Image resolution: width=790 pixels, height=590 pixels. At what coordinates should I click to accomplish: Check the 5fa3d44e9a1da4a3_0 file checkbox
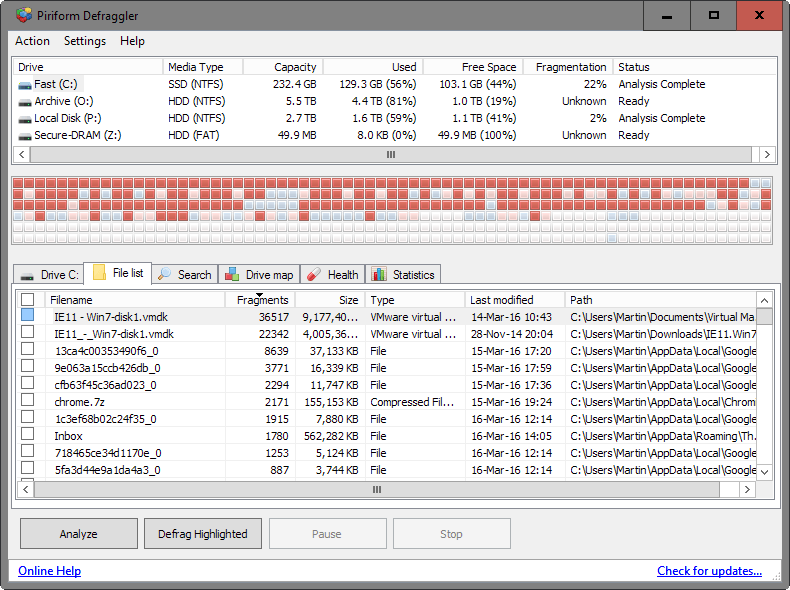tap(27, 468)
